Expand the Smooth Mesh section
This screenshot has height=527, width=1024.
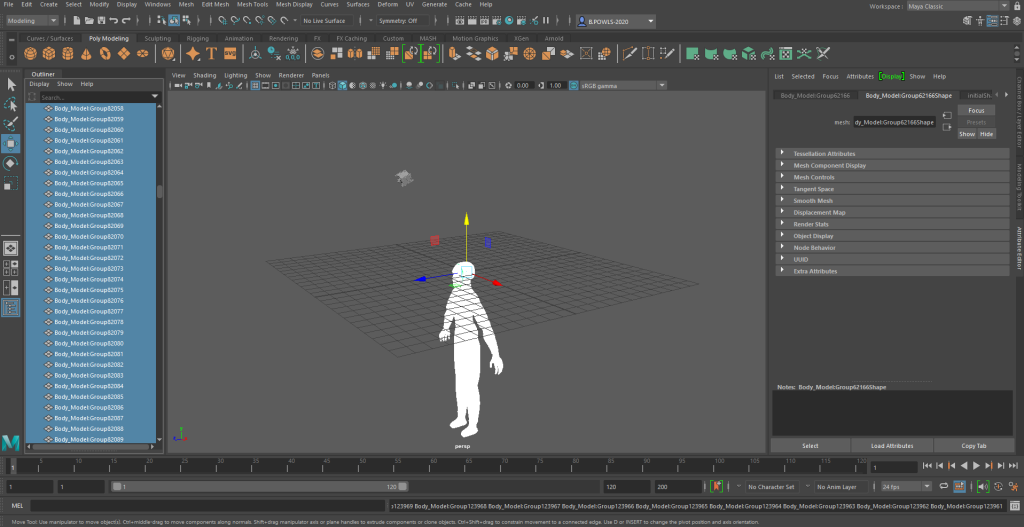(x=813, y=200)
